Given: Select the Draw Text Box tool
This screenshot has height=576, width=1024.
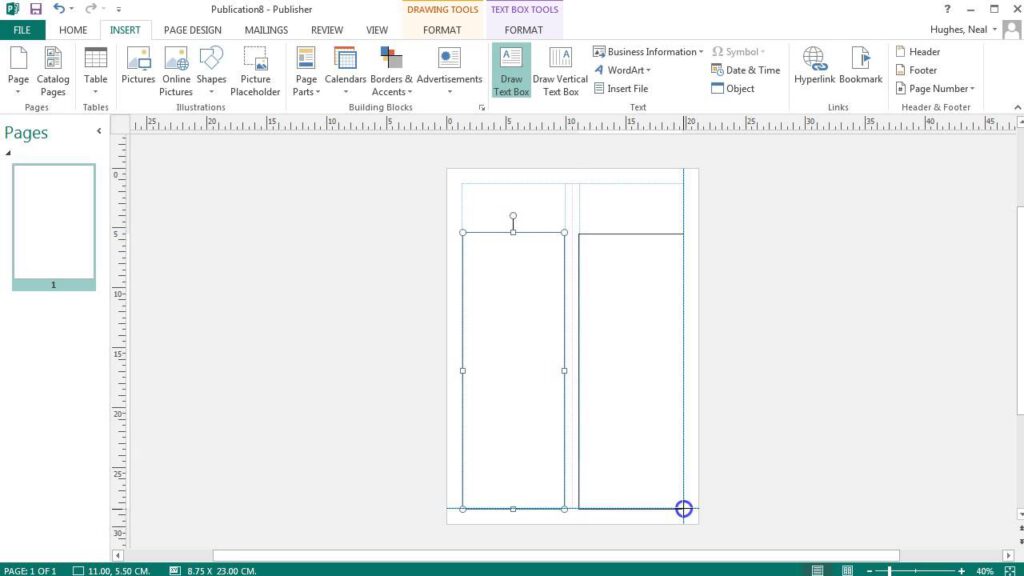Looking at the screenshot, I should click(x=511, y=70).
